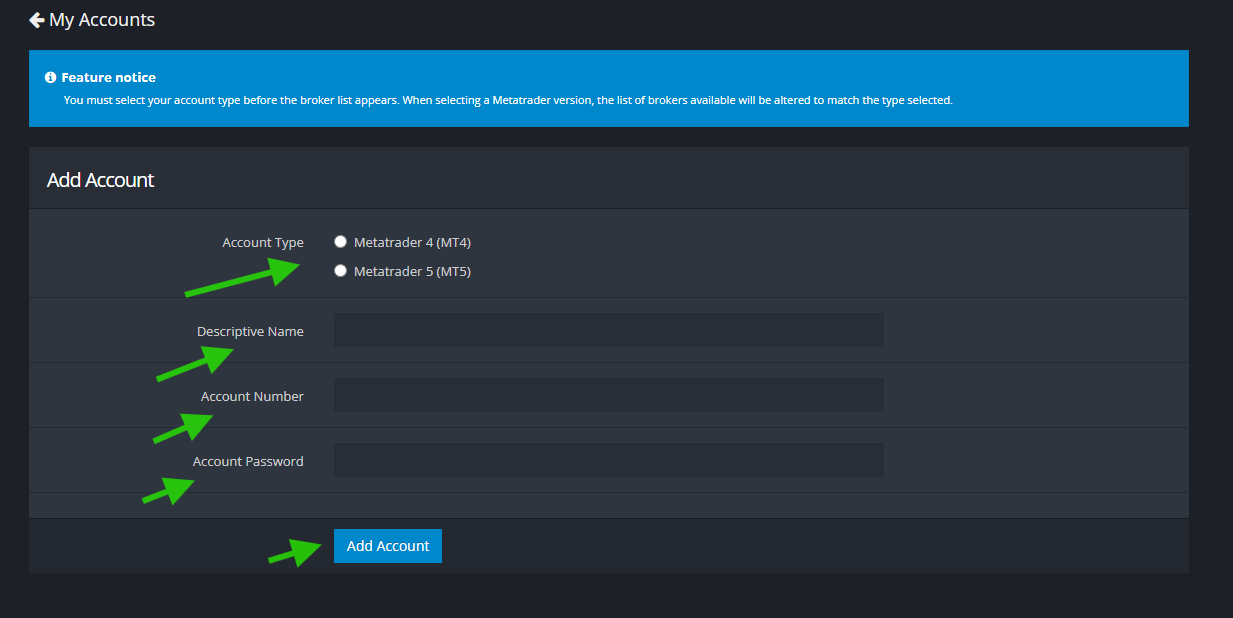
Task: Click the Account Type label
Action: click(x=263, y=242)
